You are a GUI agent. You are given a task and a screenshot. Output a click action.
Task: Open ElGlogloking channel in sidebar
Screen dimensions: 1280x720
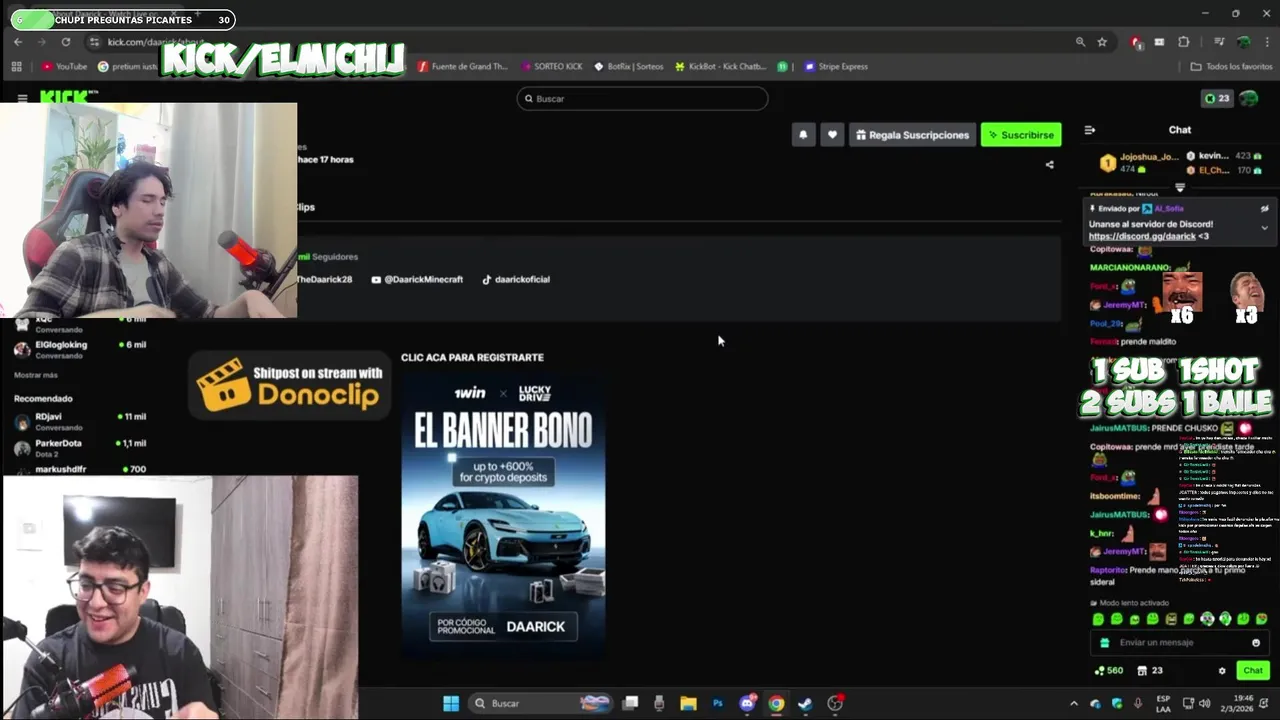tap(80, 349)
